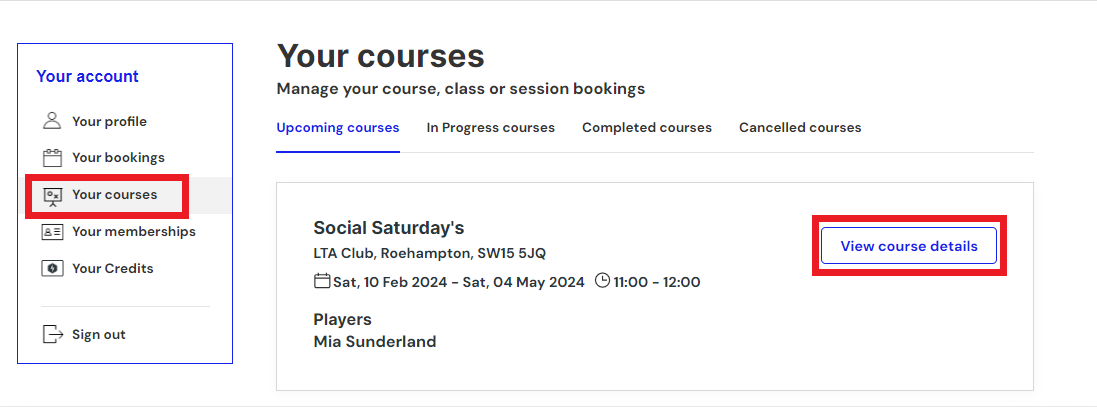
Task: Open Your profile page
Action: (x=109, y=122)
